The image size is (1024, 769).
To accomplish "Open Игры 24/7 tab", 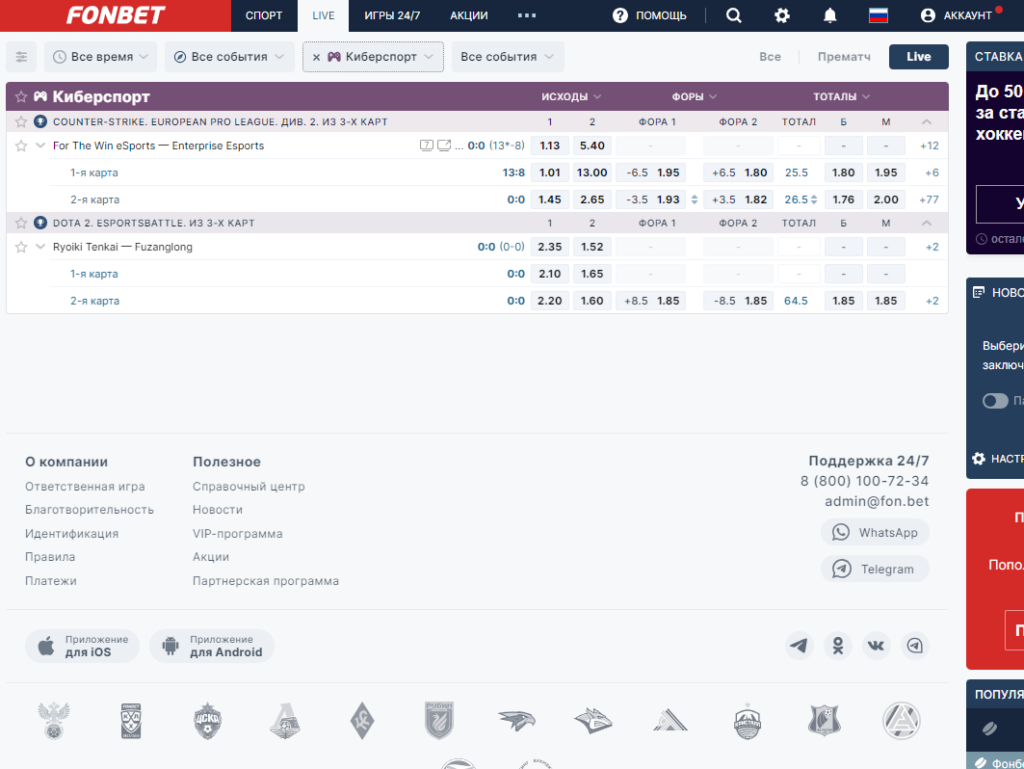I will point(392,16).
